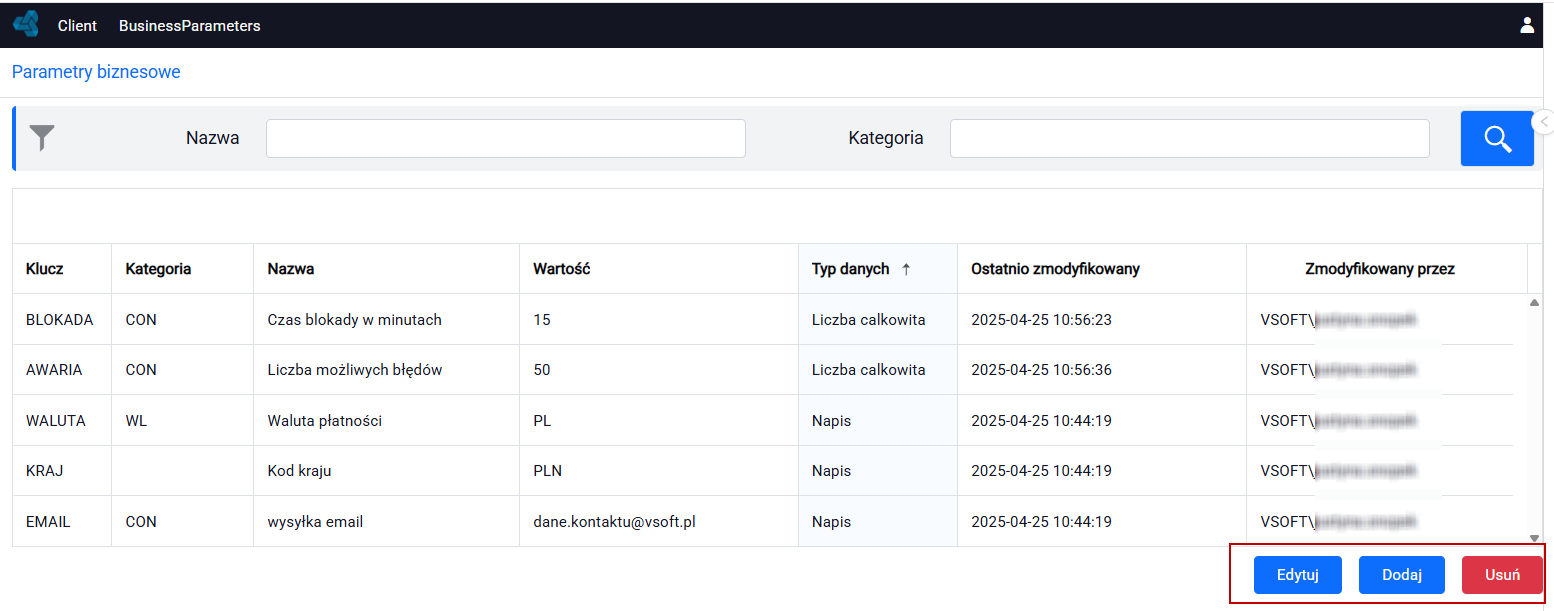Click the Edytuj button
This screenshot has width=1554, height=611.
click(1298, 575)
